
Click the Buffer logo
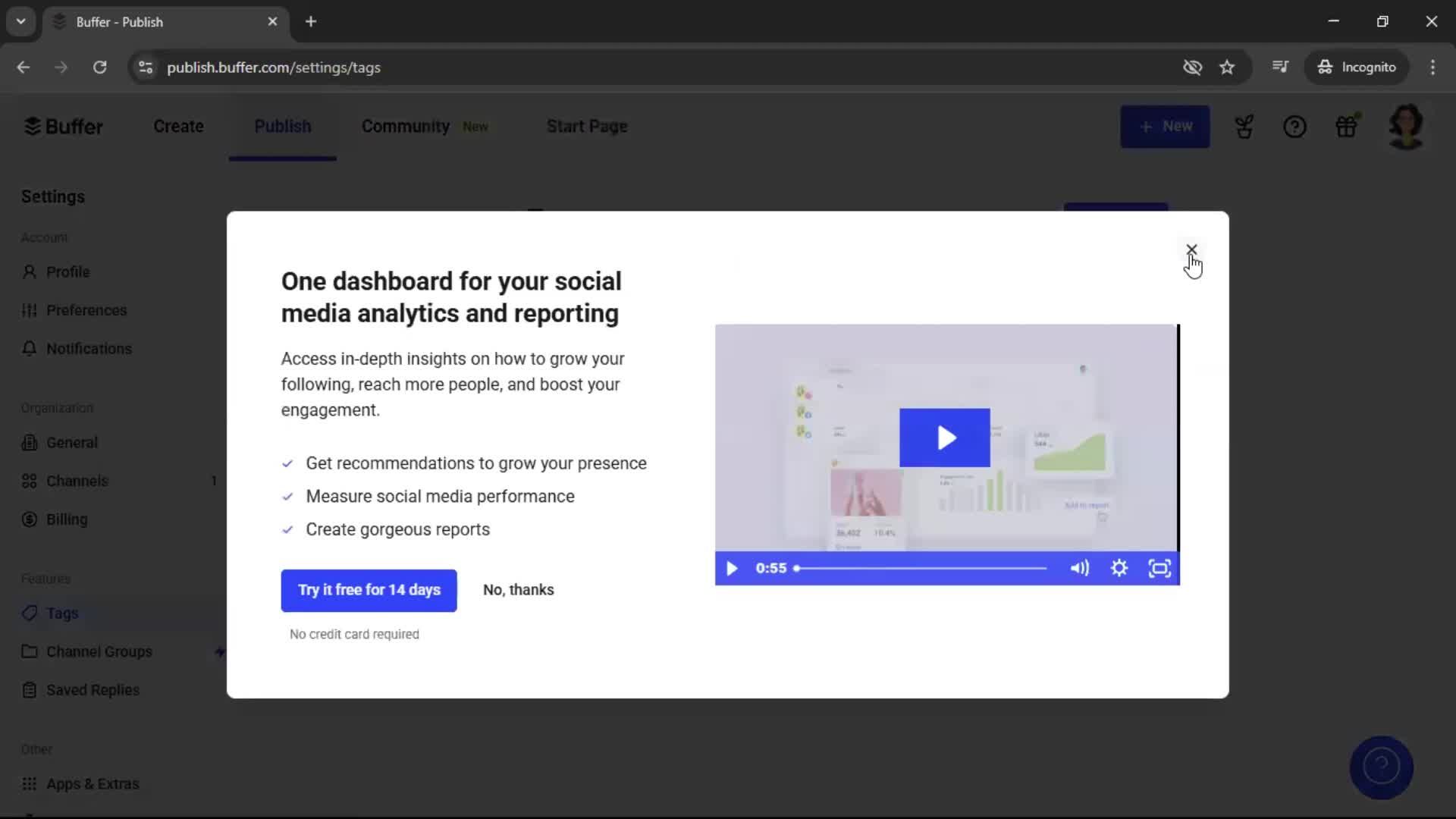64,126
